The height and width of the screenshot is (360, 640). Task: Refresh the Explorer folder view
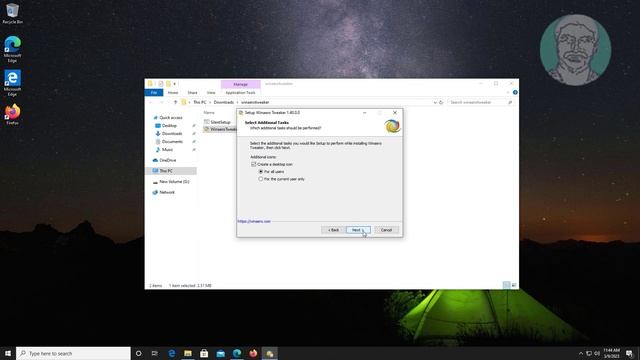tap(441, 102)
